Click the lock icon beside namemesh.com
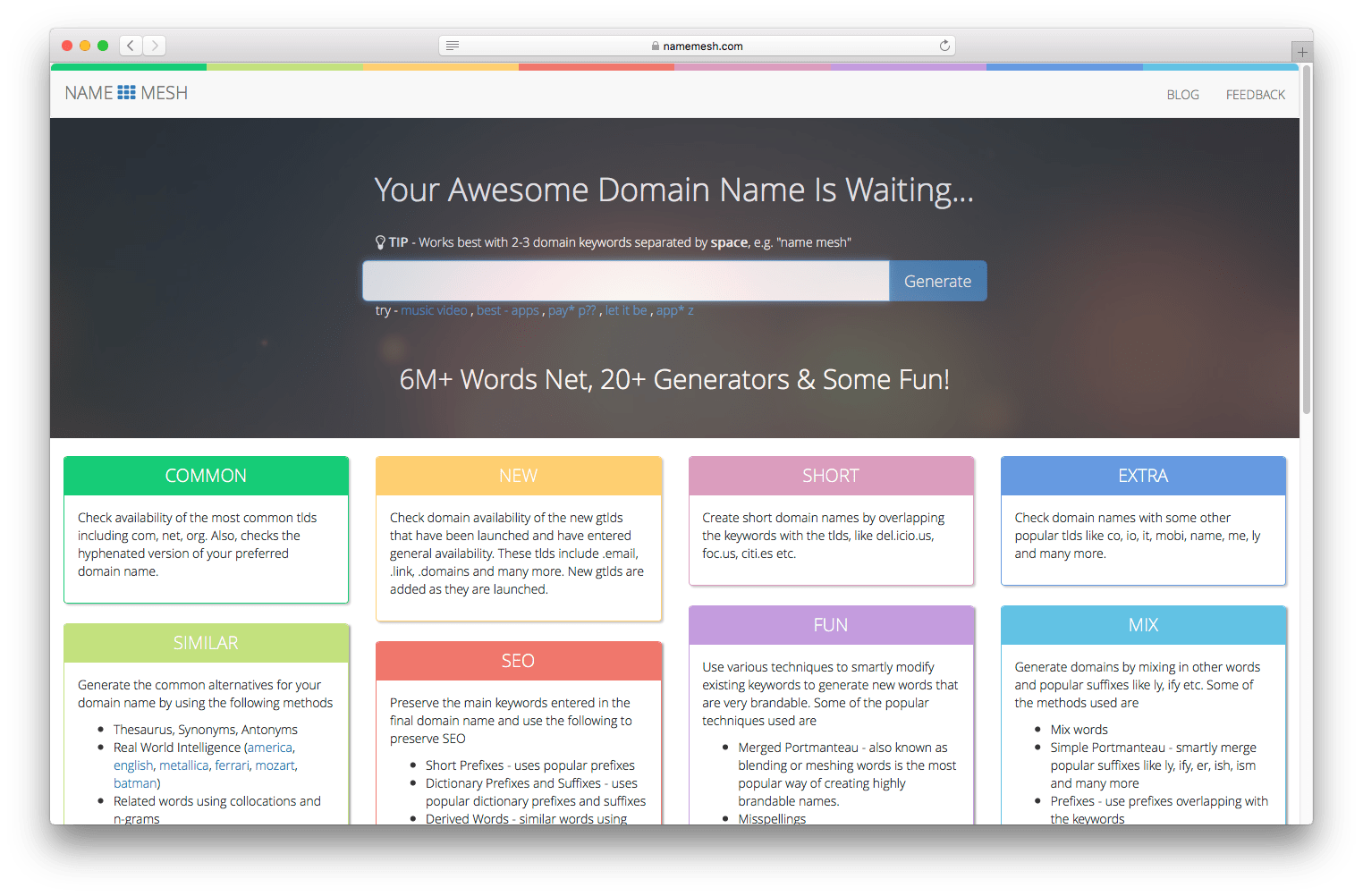The width and height of the screenshot is (1363, 896). [656, 46]
